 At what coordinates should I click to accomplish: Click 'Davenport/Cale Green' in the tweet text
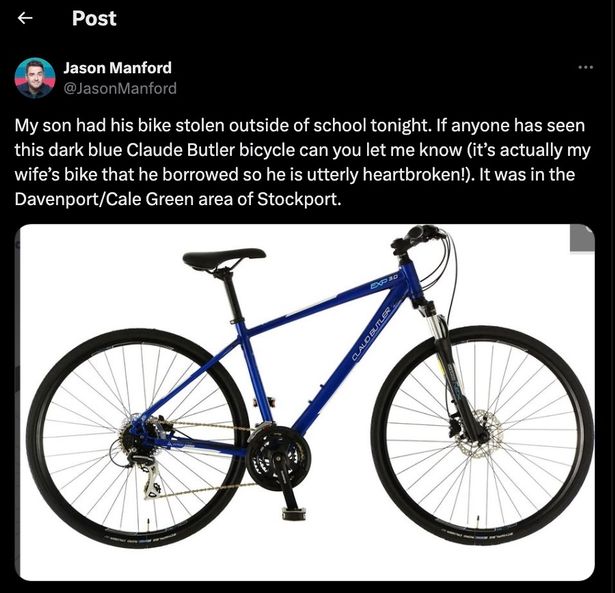click(104, 199)
